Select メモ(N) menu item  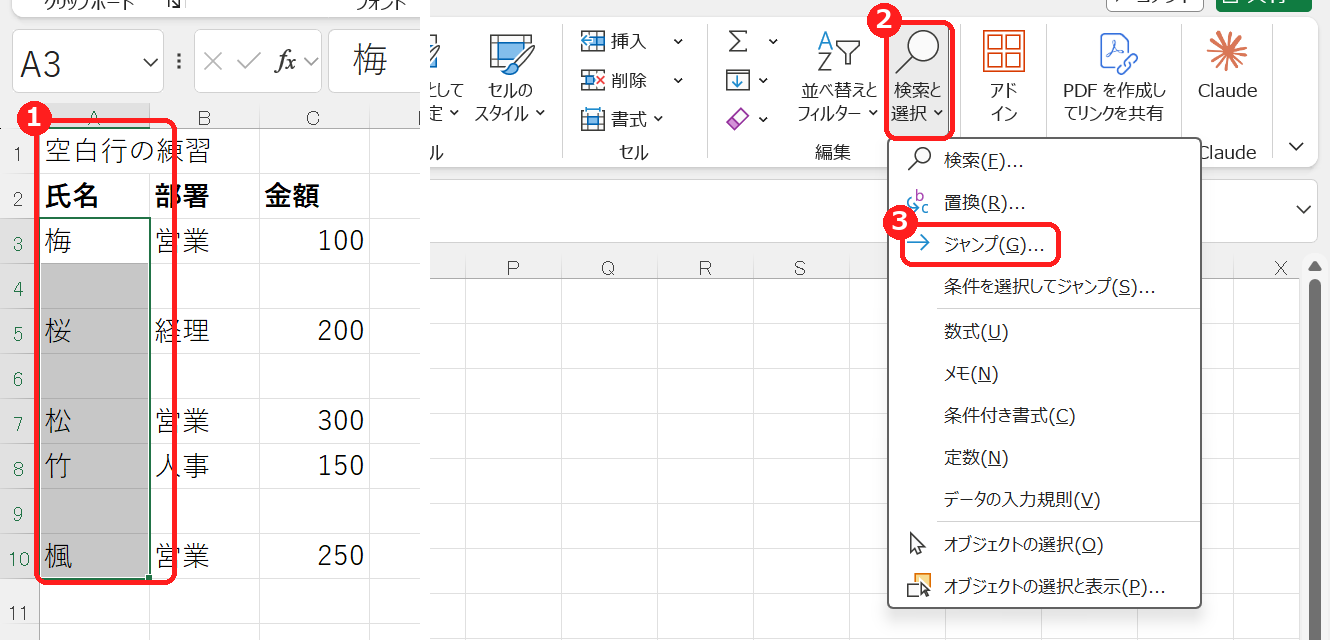click(x=1044, y=373)
